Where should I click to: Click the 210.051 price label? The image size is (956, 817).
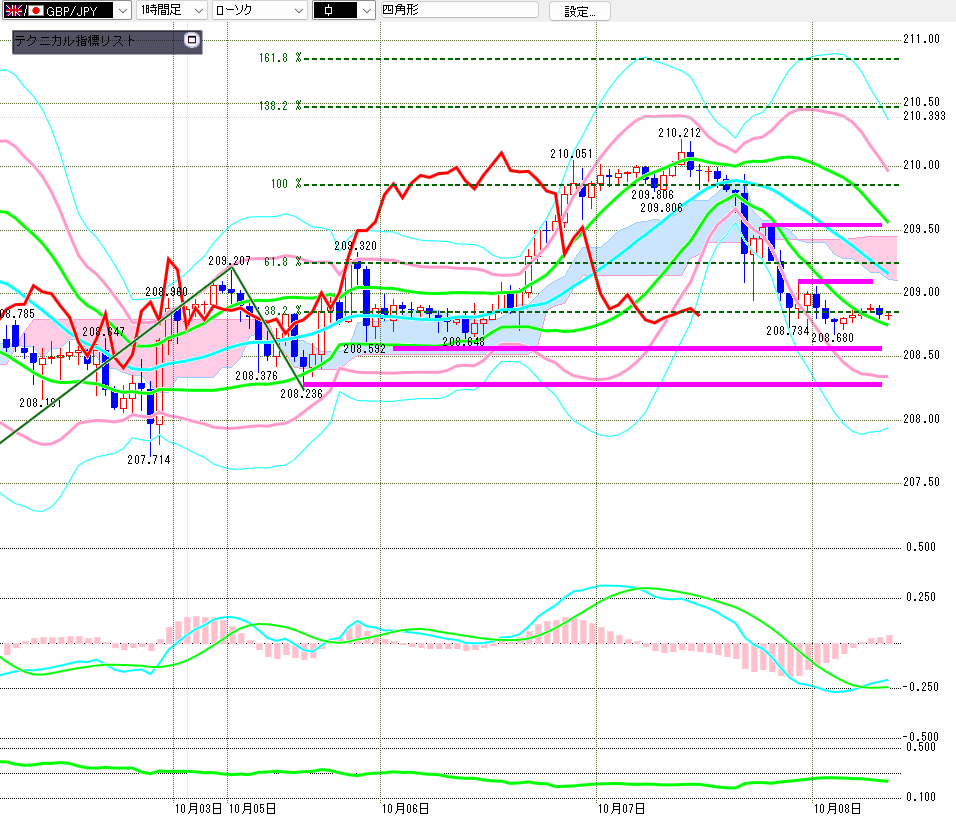571,154
